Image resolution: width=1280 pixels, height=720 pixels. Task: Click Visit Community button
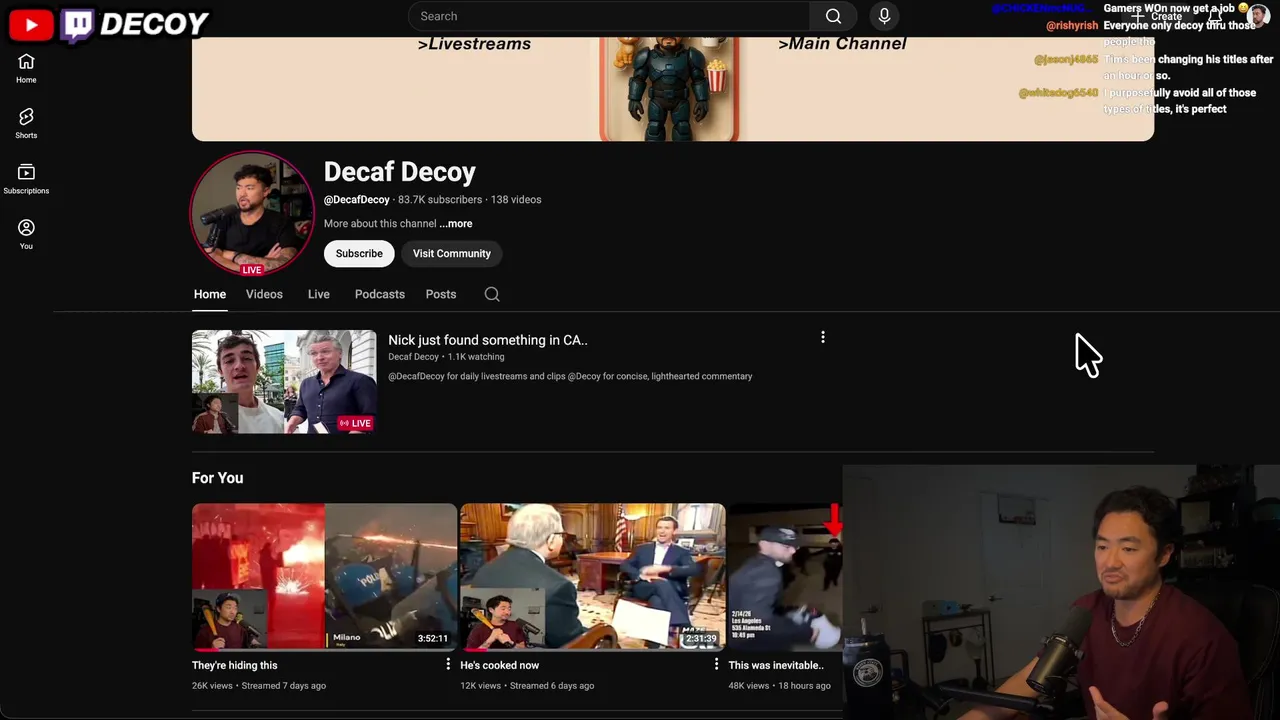[452, 253]
